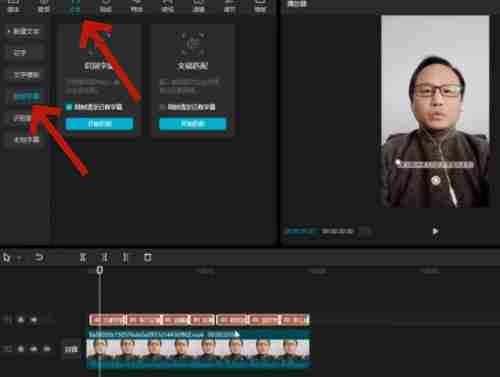Undo the last edit
The height and width of the screenshot is (377, 500).
[39, 257]
